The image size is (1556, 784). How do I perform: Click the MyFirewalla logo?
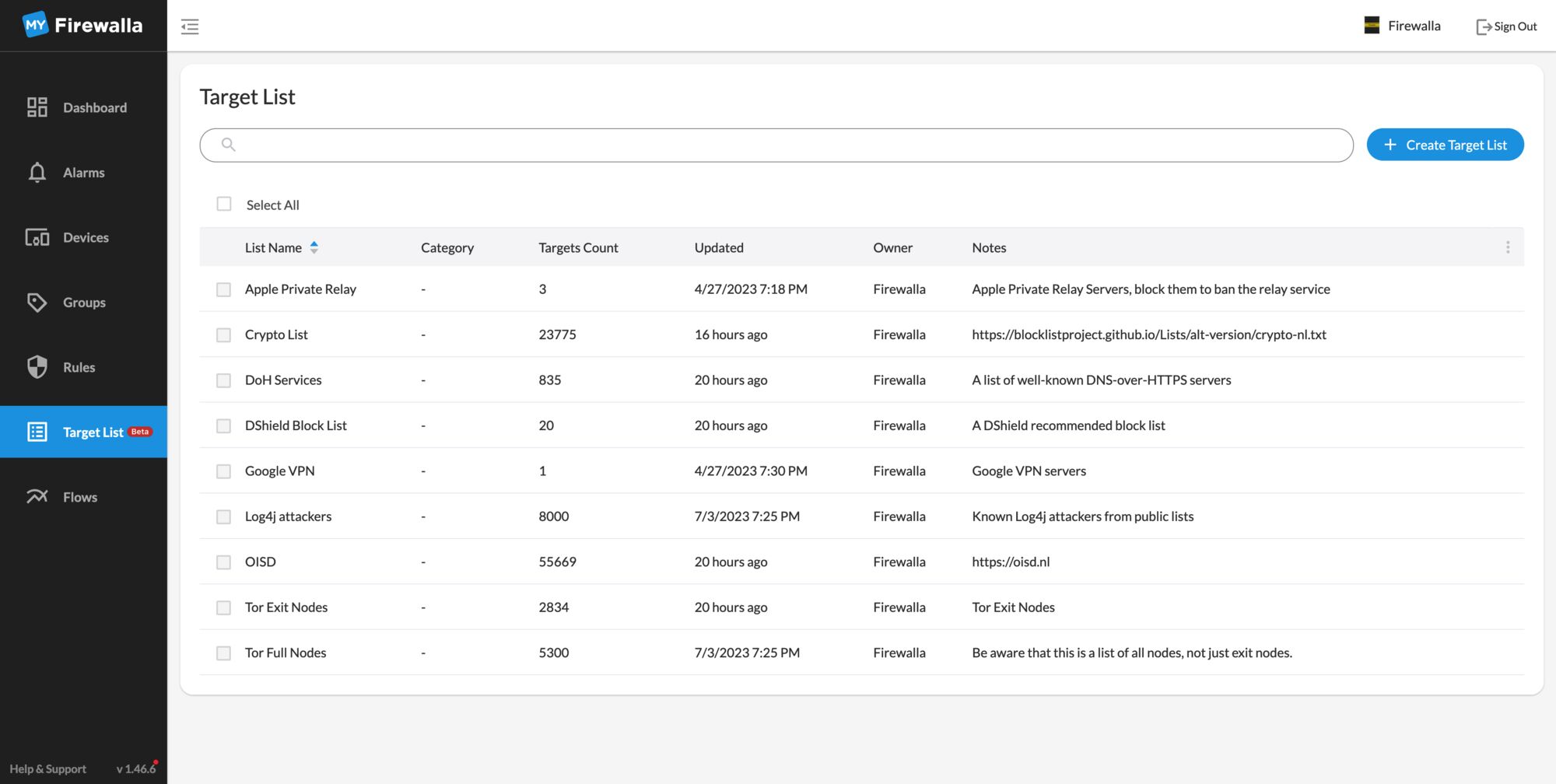click(x=82, y=25)
